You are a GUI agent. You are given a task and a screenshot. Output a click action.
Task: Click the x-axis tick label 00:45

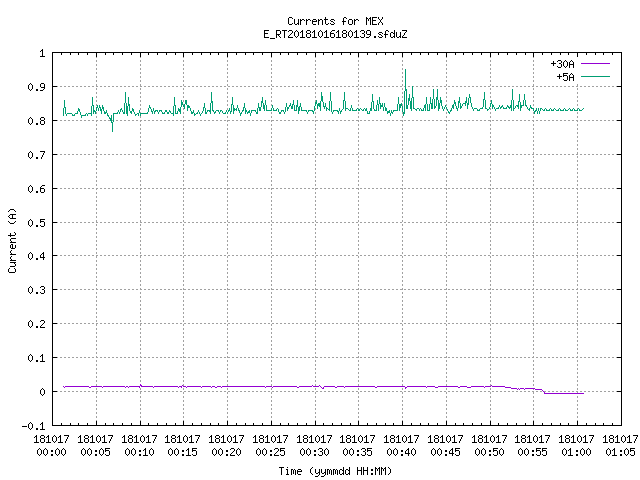[x=445, y=452]
